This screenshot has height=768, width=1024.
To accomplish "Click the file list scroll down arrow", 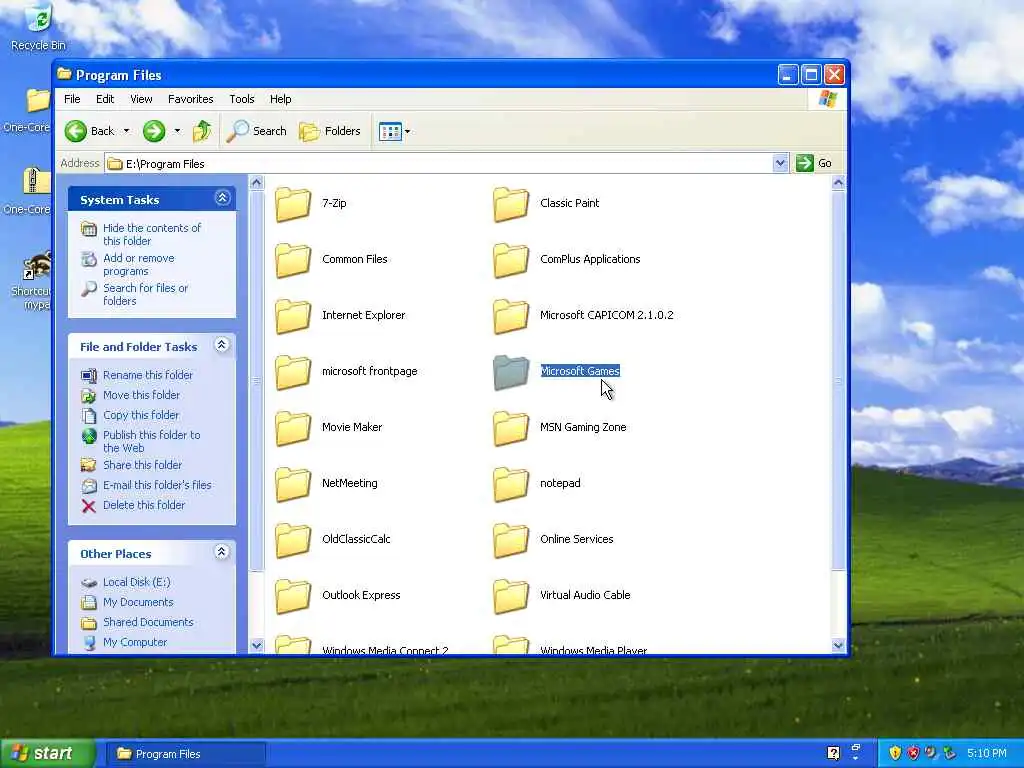I will point(839,645).
